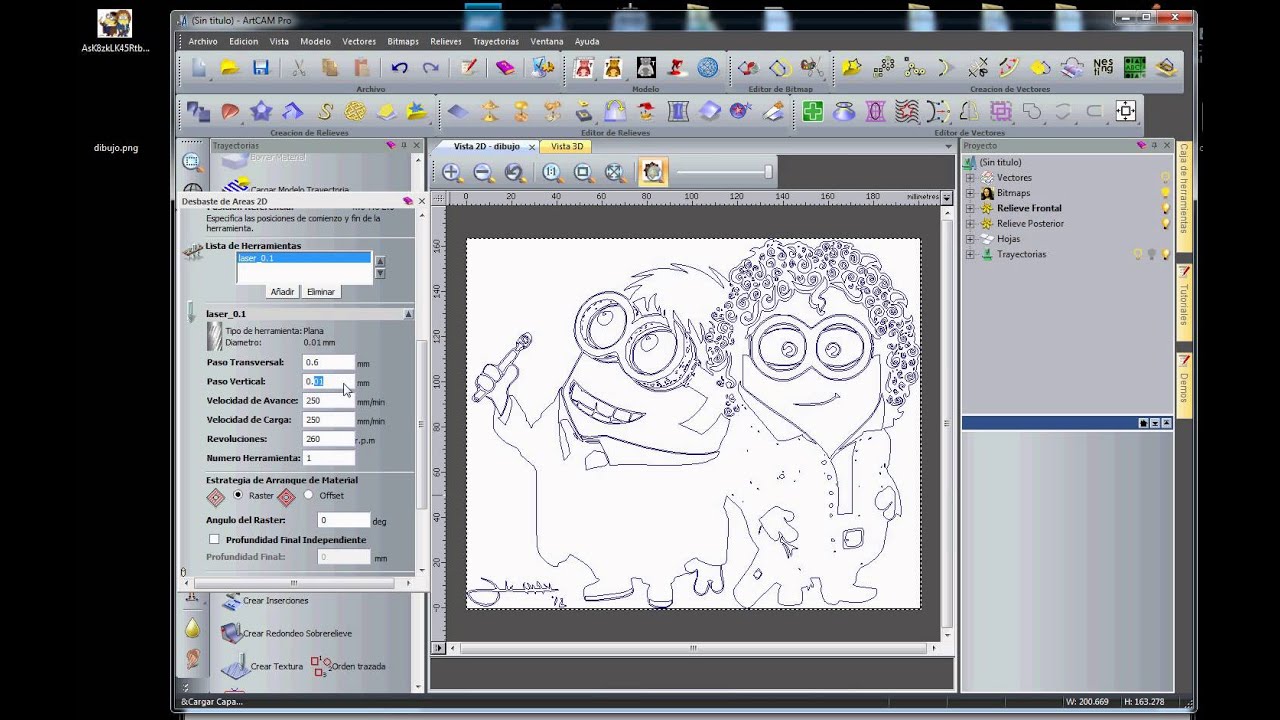Click the fit-to-window zoom icon

coord(614,172)
